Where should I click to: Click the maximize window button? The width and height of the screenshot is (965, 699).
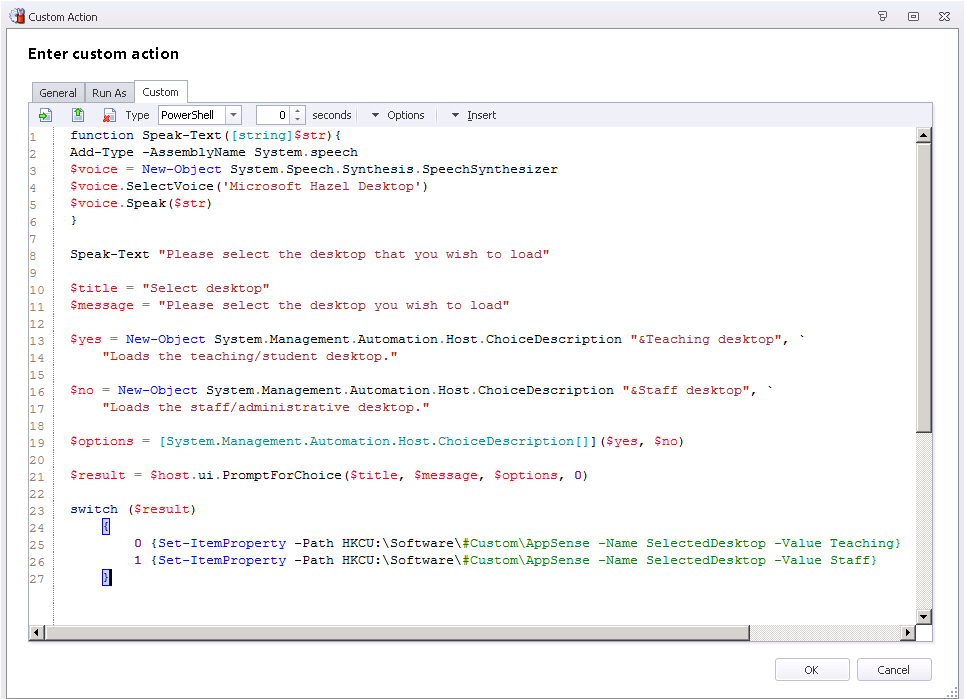click(913, 17)
